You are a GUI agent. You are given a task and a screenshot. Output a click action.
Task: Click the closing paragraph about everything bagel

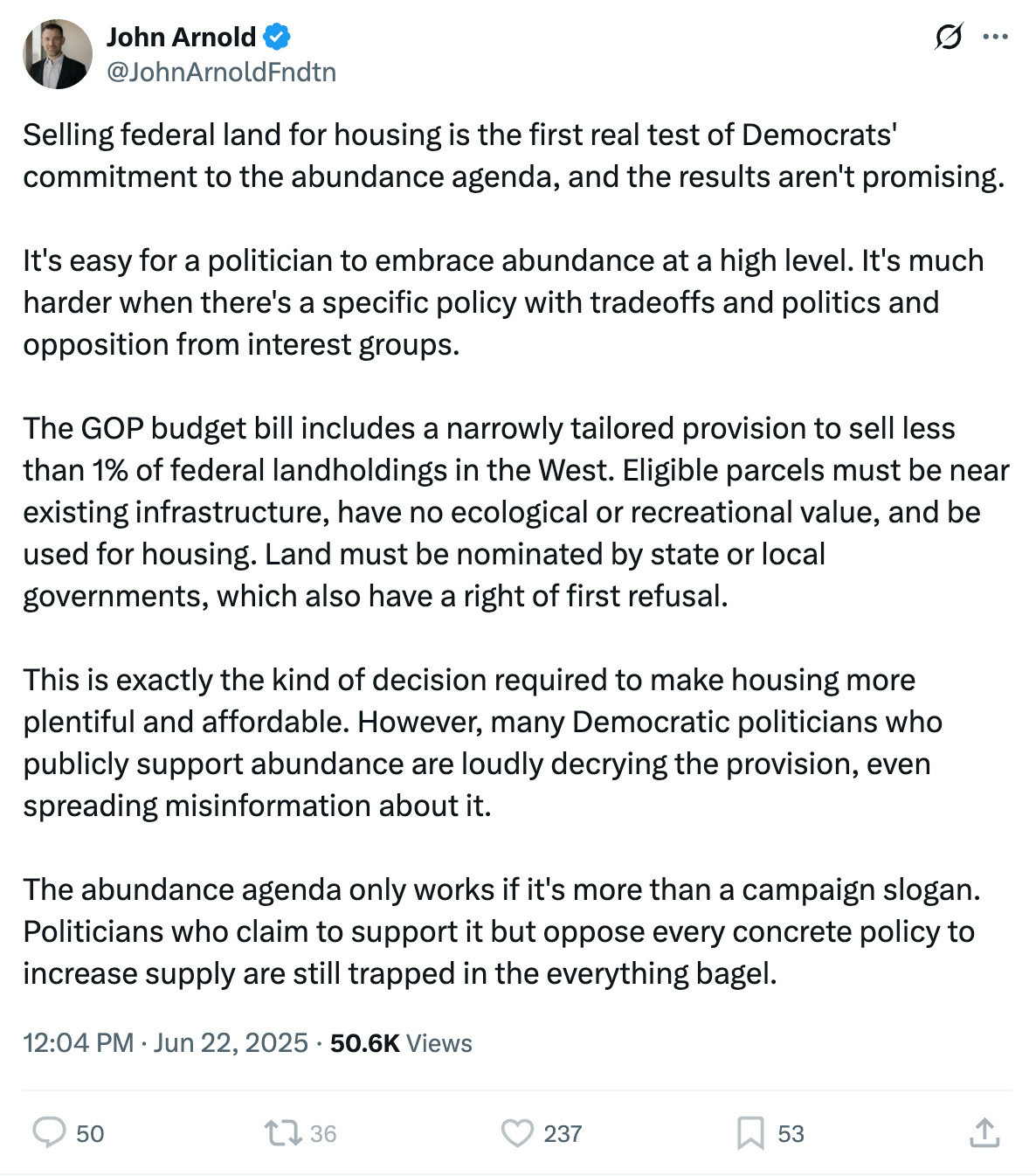click(502, 931)
